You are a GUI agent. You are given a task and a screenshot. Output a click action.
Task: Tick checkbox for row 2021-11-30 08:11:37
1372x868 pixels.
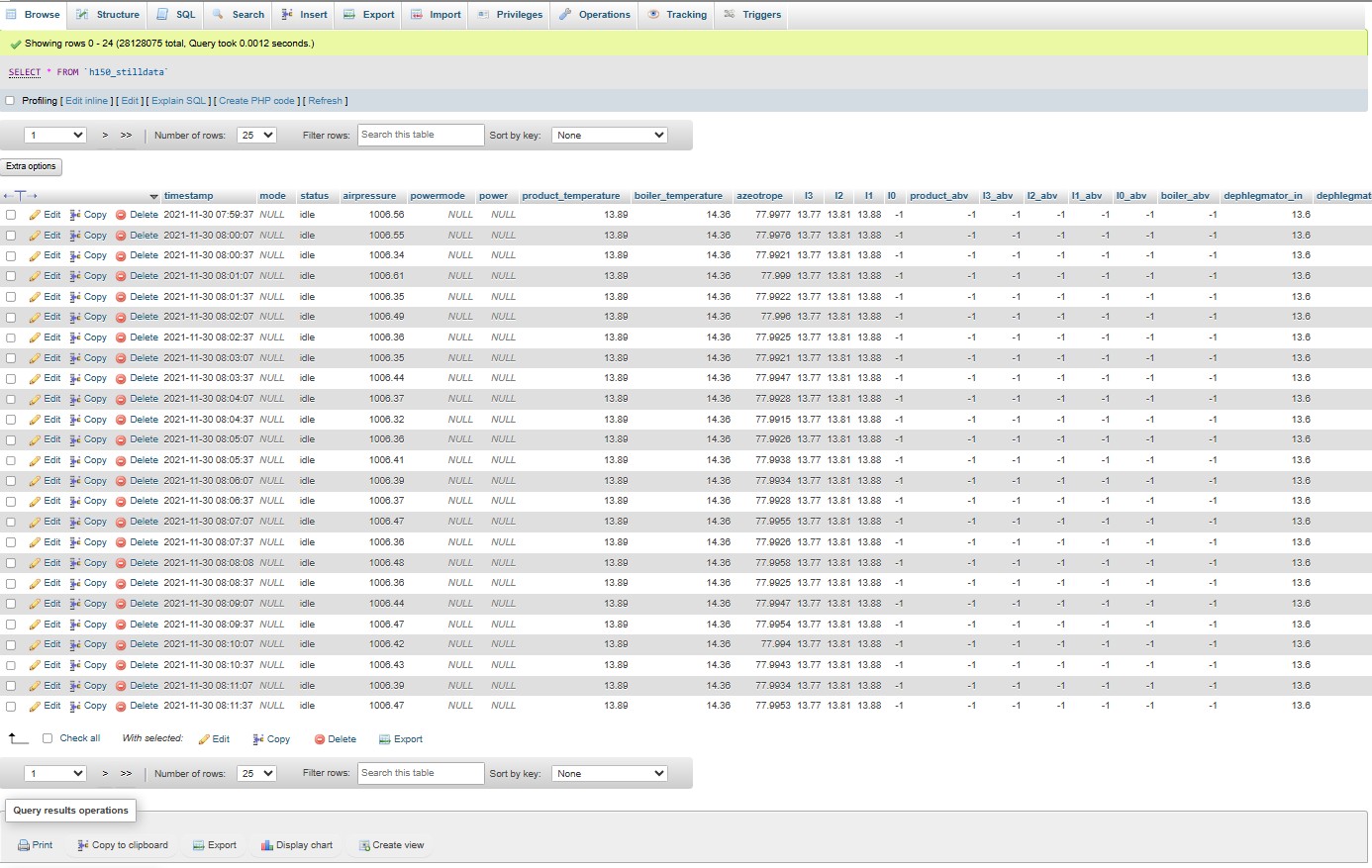[11, 706]
